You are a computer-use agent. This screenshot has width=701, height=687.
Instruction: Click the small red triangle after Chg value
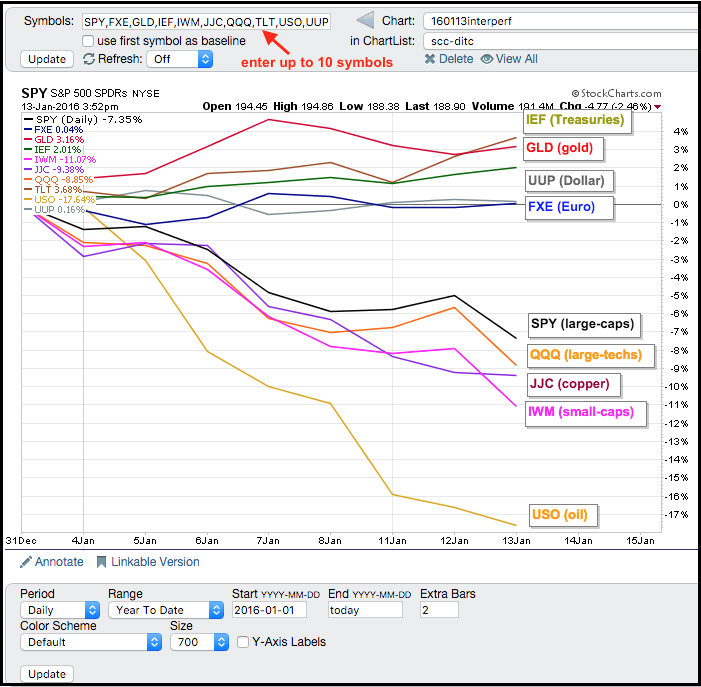tap(657, 106)
